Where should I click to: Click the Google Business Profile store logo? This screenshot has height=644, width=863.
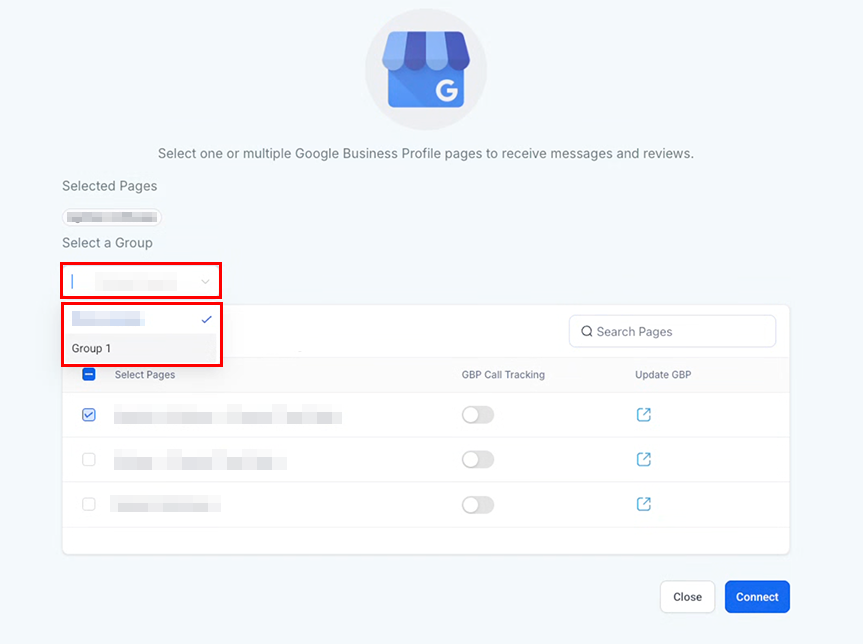tap(426, 69)
